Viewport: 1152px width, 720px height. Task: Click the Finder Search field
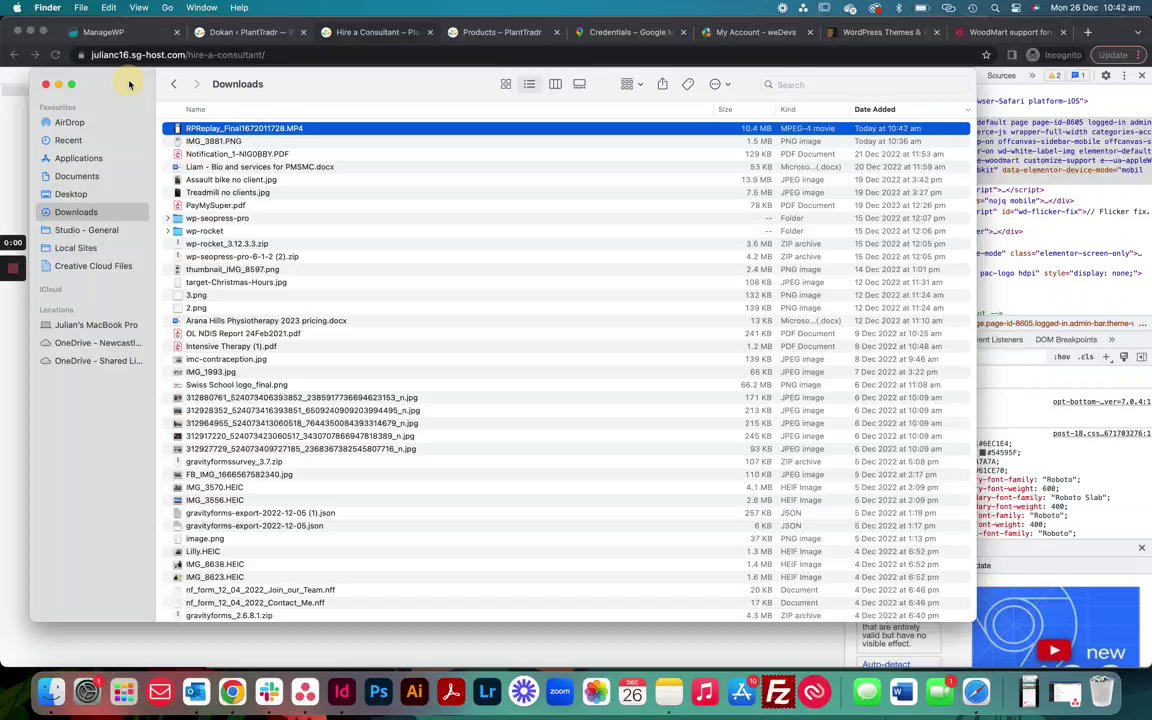pyautogui.click(x=865, y=84)
